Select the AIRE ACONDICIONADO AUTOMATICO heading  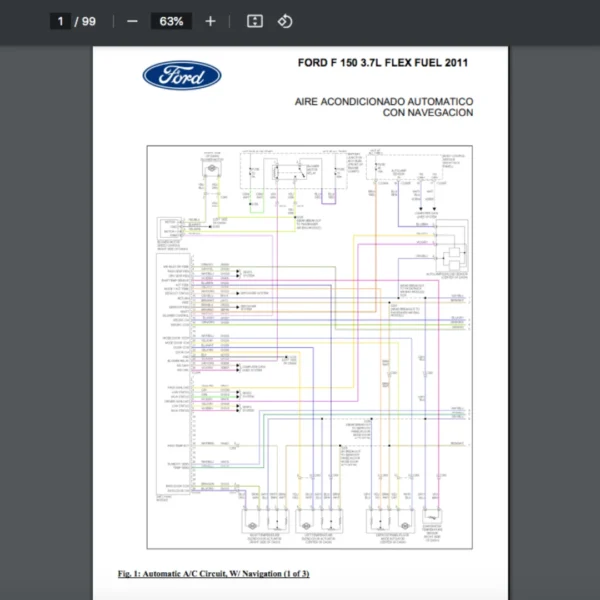pyautogui.click(x=384, y=102)
